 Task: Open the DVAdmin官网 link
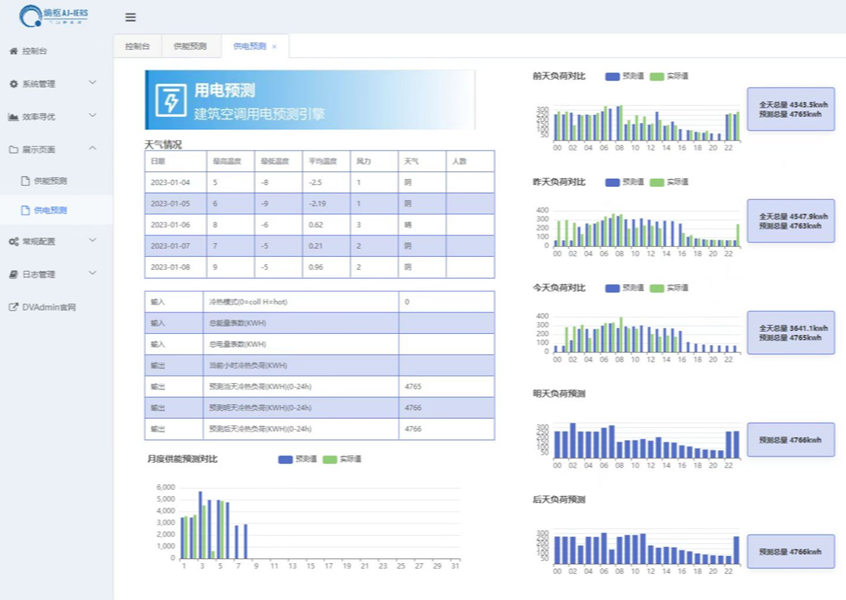(48, 307)
